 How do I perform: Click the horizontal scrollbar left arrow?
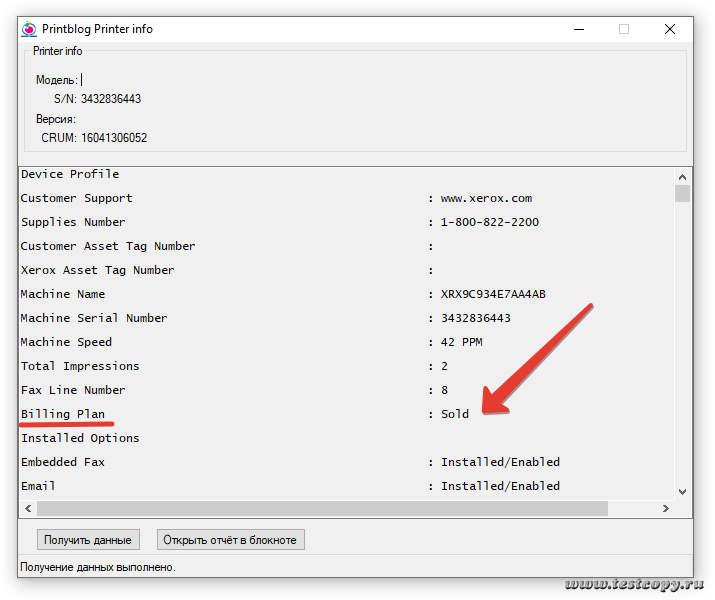[27, 509]
